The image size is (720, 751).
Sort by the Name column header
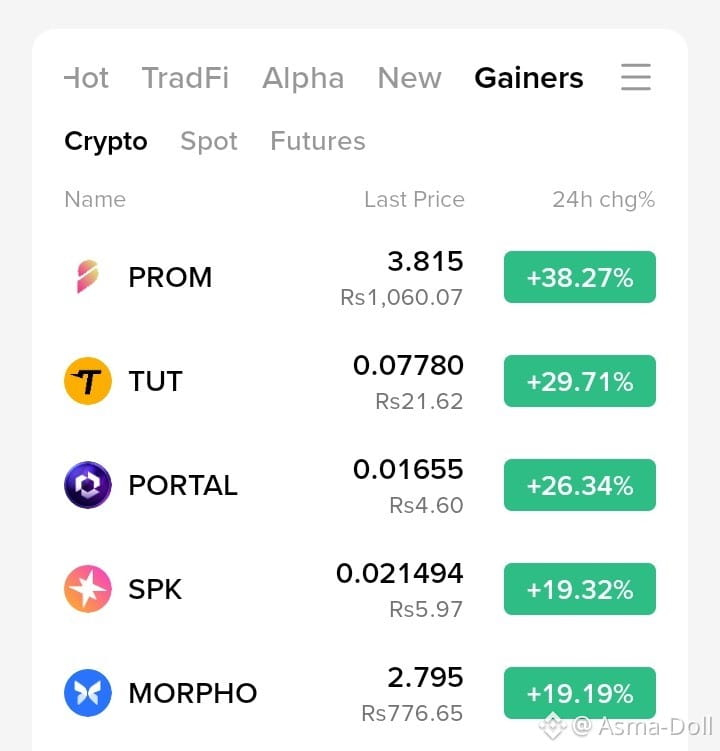click(95, 199)
